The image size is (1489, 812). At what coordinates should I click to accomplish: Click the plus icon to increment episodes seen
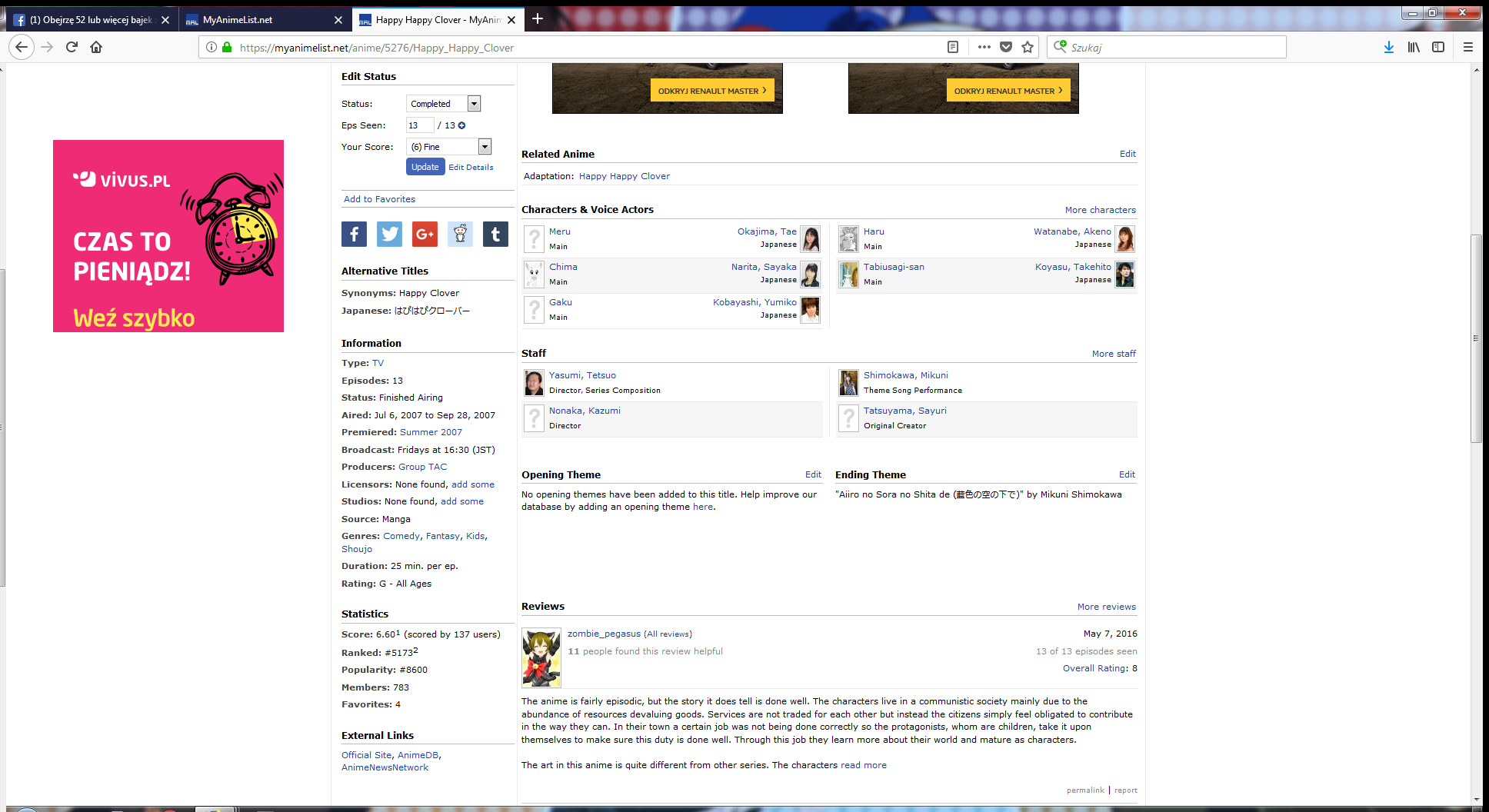[x=462, y=125]
